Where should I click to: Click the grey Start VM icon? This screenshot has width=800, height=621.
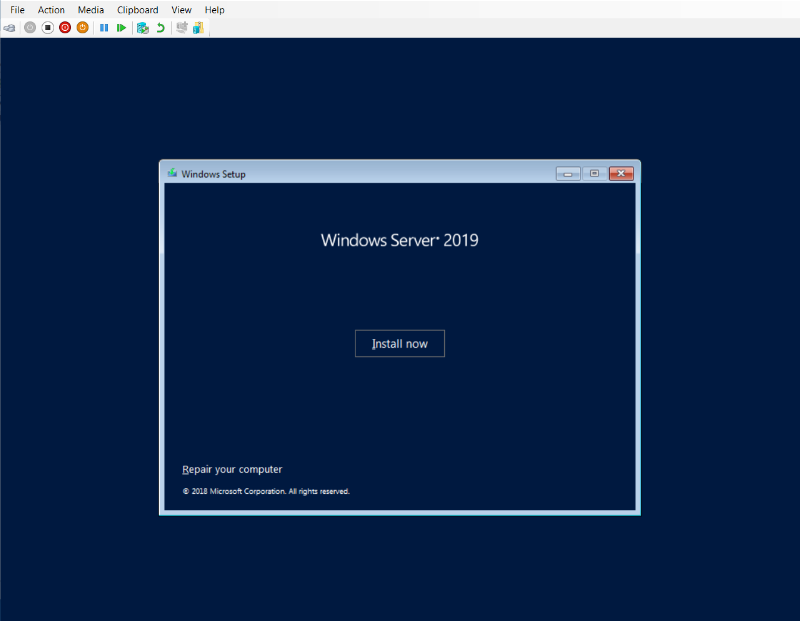point(30,28)
